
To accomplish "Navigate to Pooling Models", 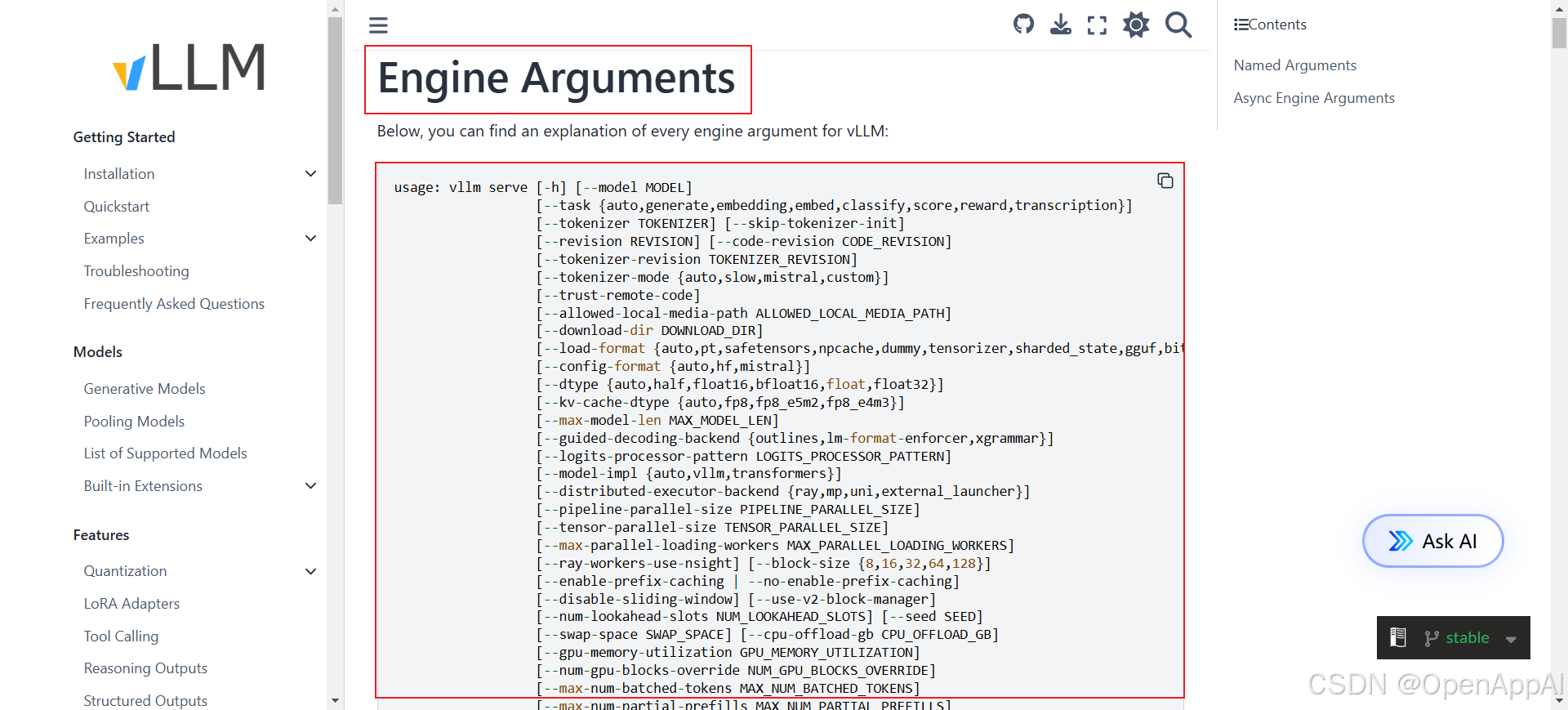I will pos(134,422).
